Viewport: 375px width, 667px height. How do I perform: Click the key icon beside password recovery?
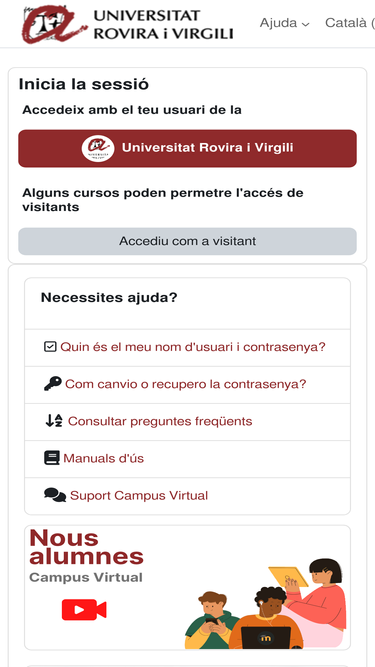[53, 383]
